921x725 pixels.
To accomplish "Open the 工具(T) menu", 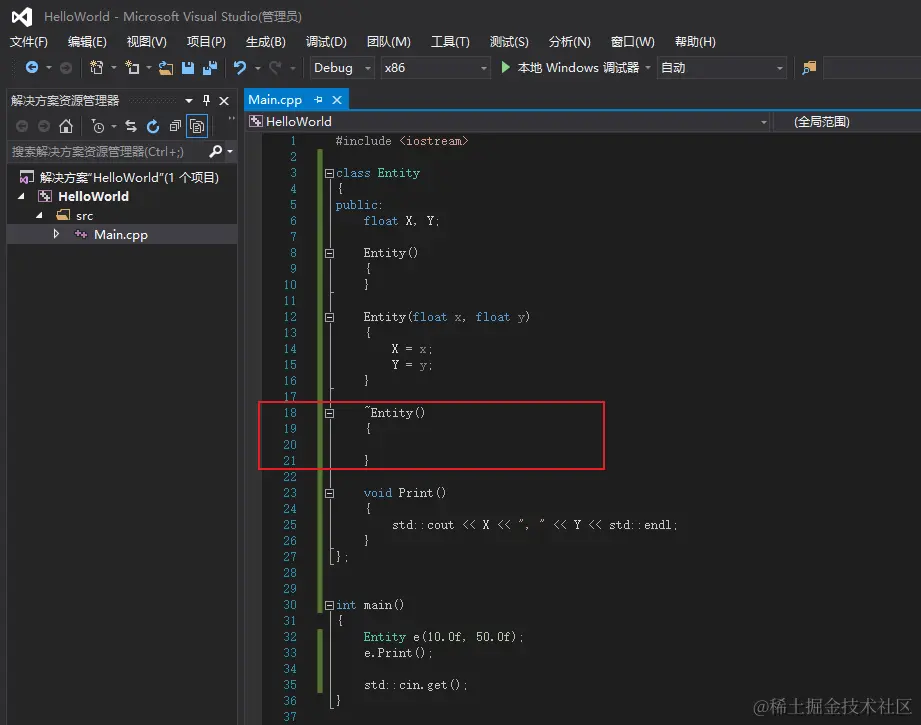I will point(451,42).
